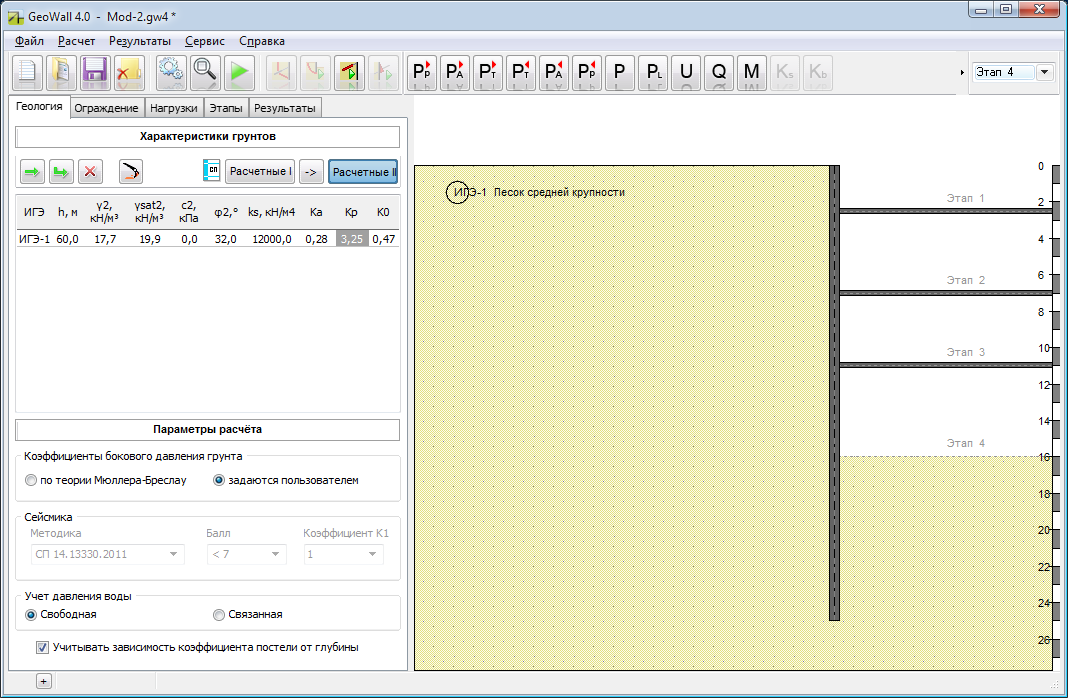Open settings with the gears toolbar icon
The width and height of the screenshot is (1068, 698).
[x=172, y=72]
